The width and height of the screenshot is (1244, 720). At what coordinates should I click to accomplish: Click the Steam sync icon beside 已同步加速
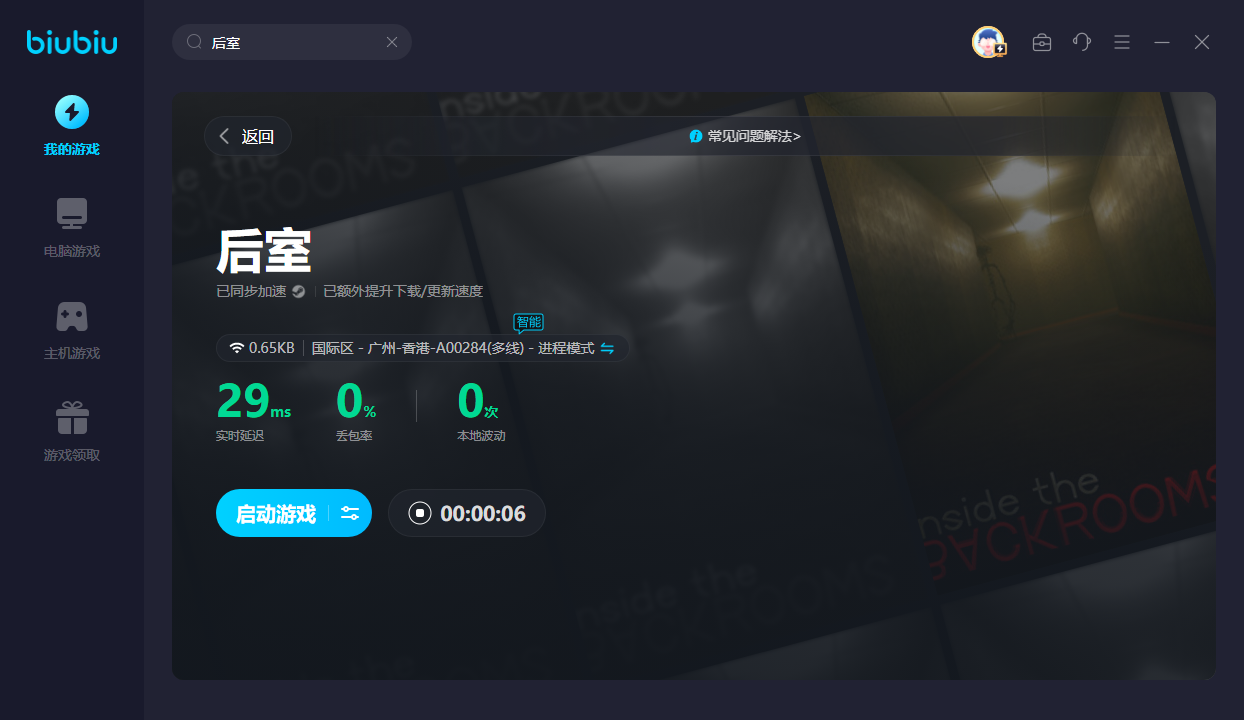(x=298, y=292)
